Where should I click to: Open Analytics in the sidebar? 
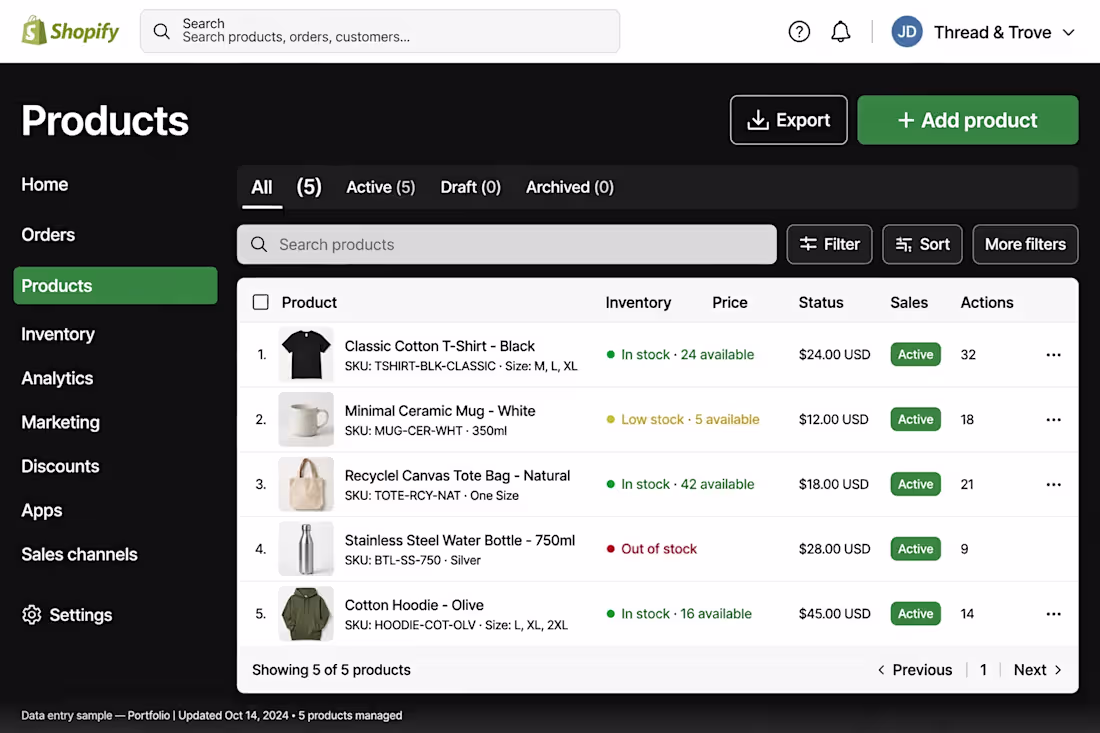pos(57,379)
